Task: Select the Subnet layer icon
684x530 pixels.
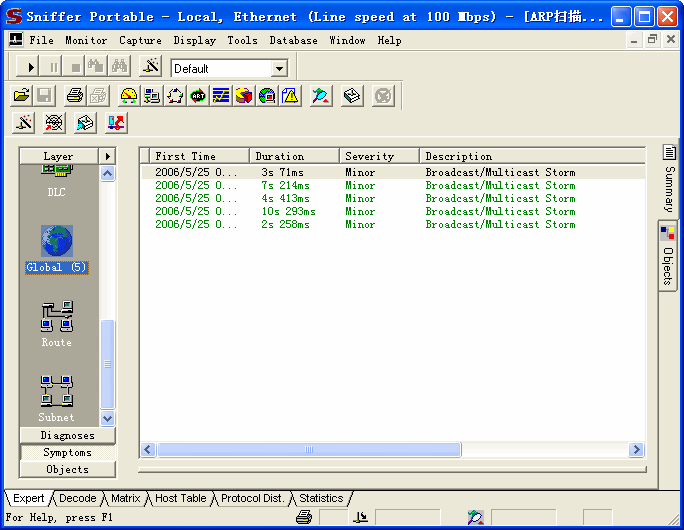Action: click(56, 397)
